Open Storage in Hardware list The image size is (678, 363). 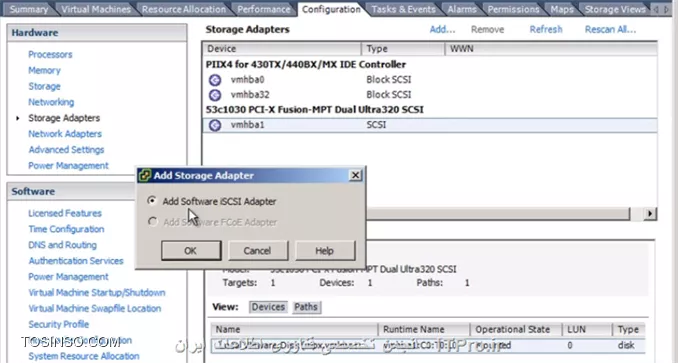44,86
